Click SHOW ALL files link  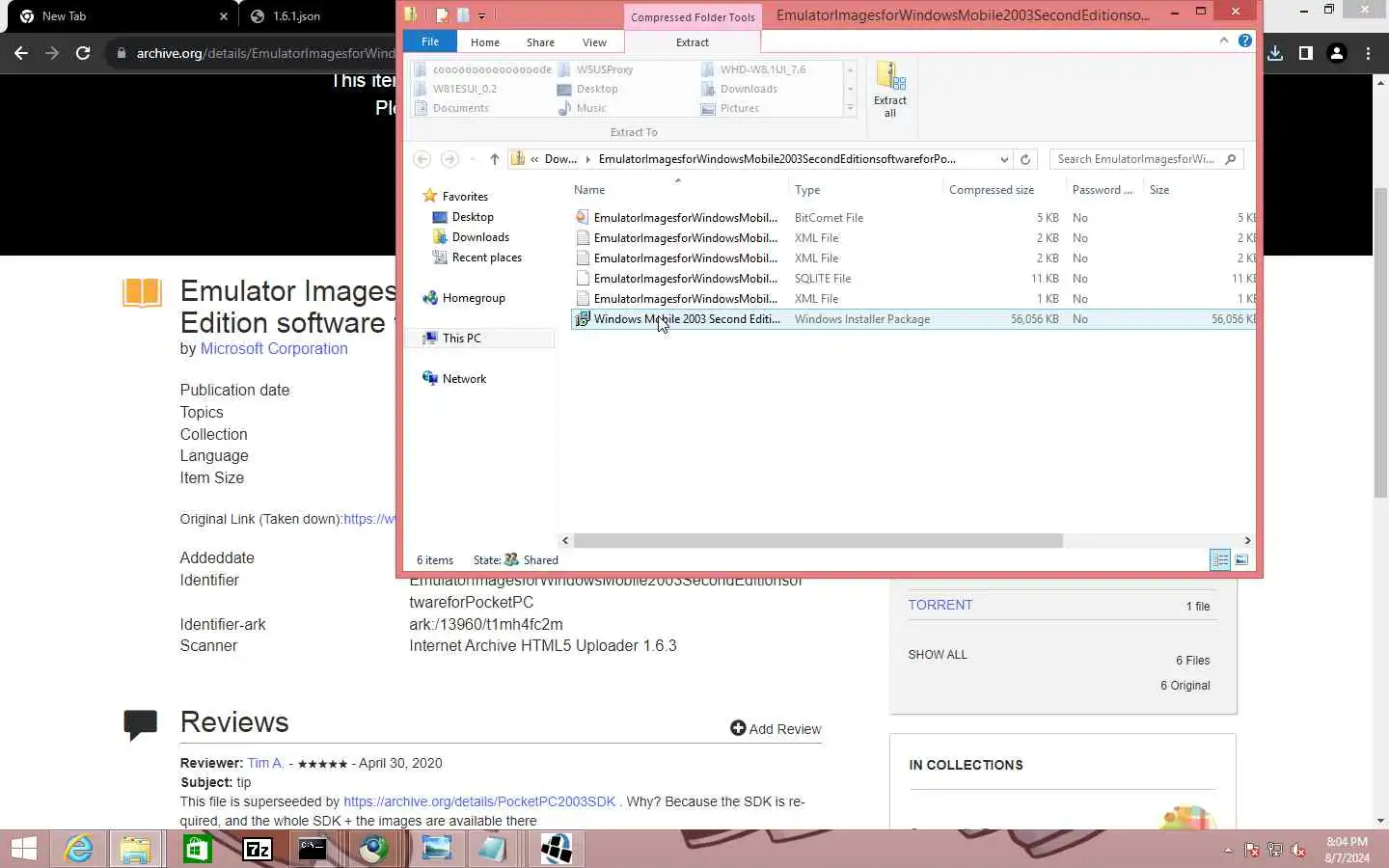coord(938,655)
